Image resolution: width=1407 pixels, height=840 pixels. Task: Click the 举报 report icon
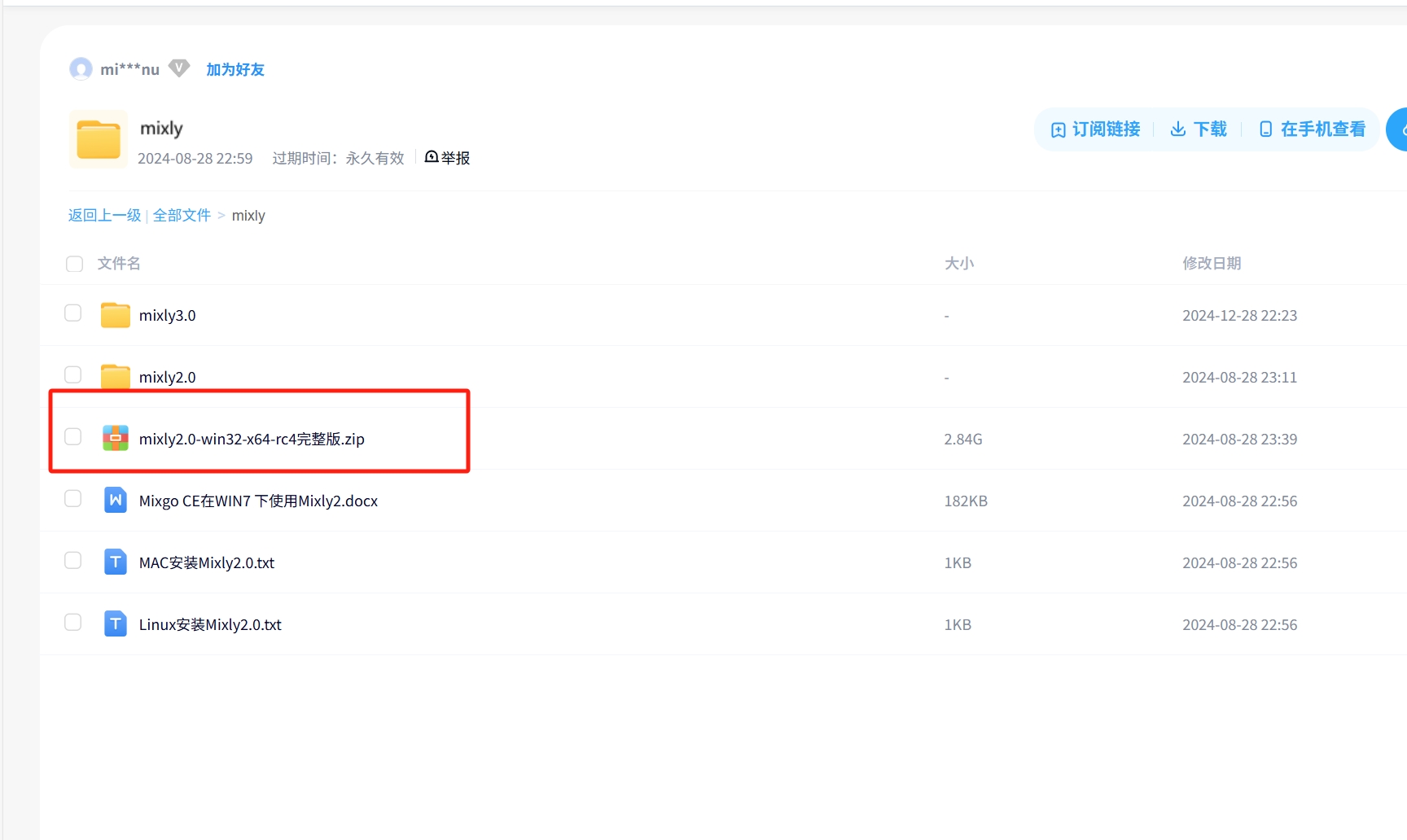click(432, 156)
